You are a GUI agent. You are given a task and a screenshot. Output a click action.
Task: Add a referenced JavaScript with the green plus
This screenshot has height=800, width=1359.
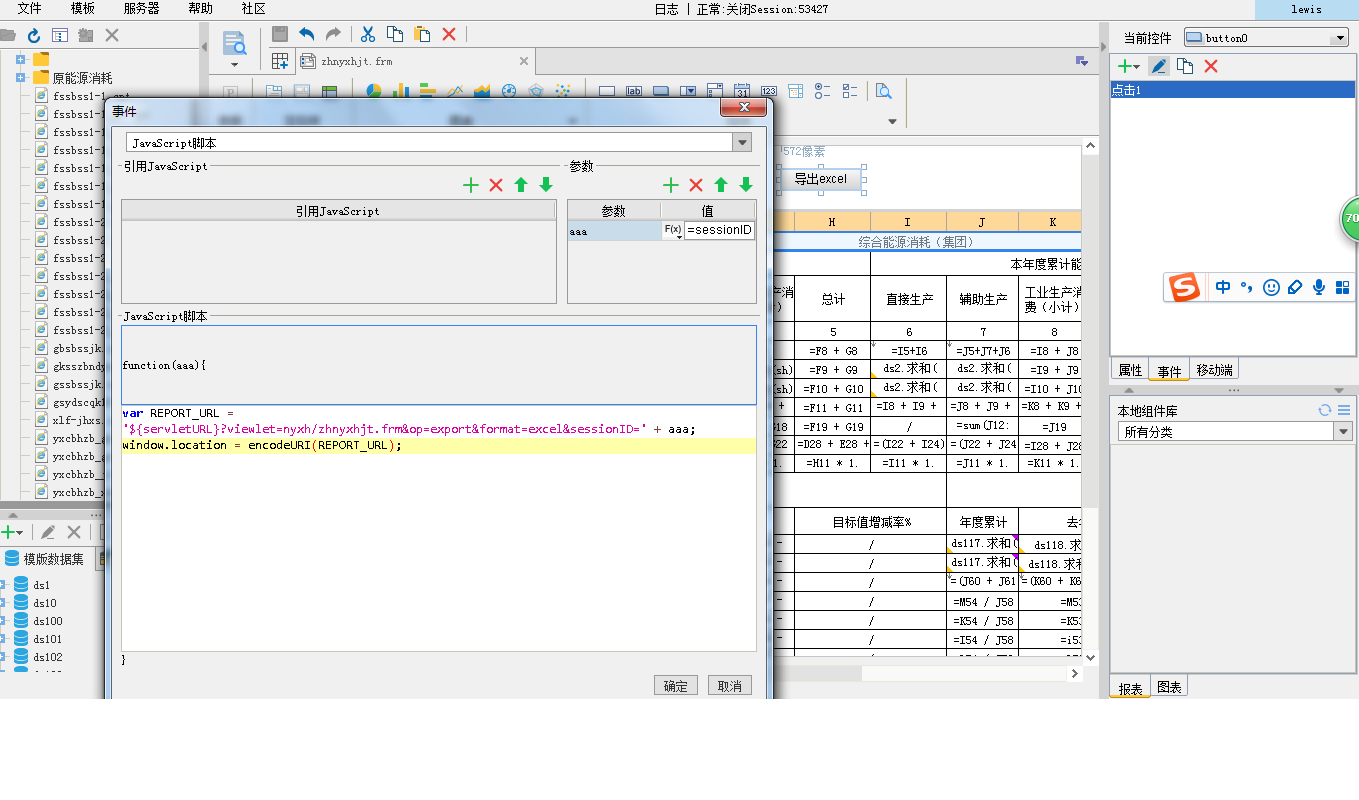pyautogui.click(x=471, y=185)
